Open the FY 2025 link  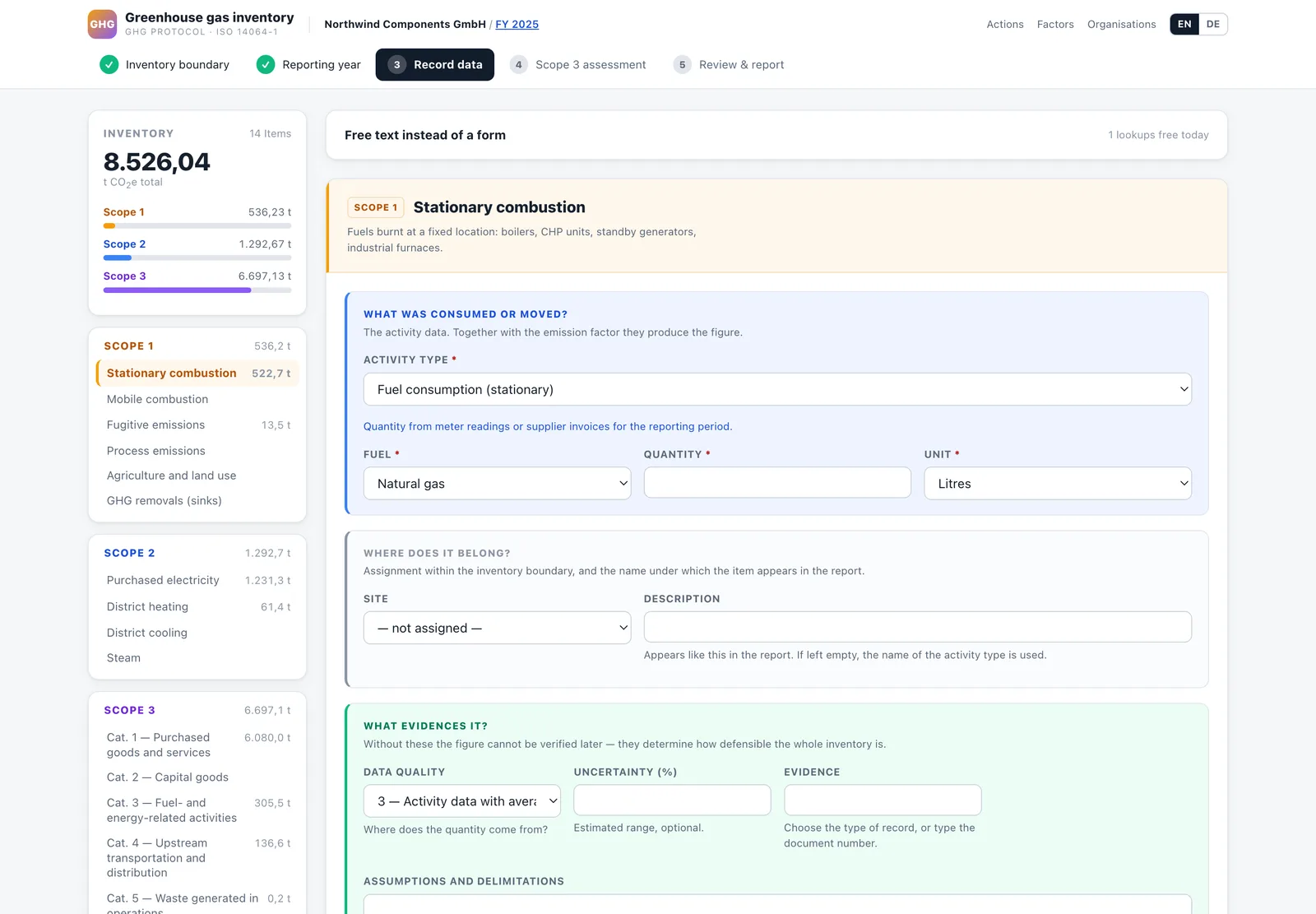click(517, 24)
